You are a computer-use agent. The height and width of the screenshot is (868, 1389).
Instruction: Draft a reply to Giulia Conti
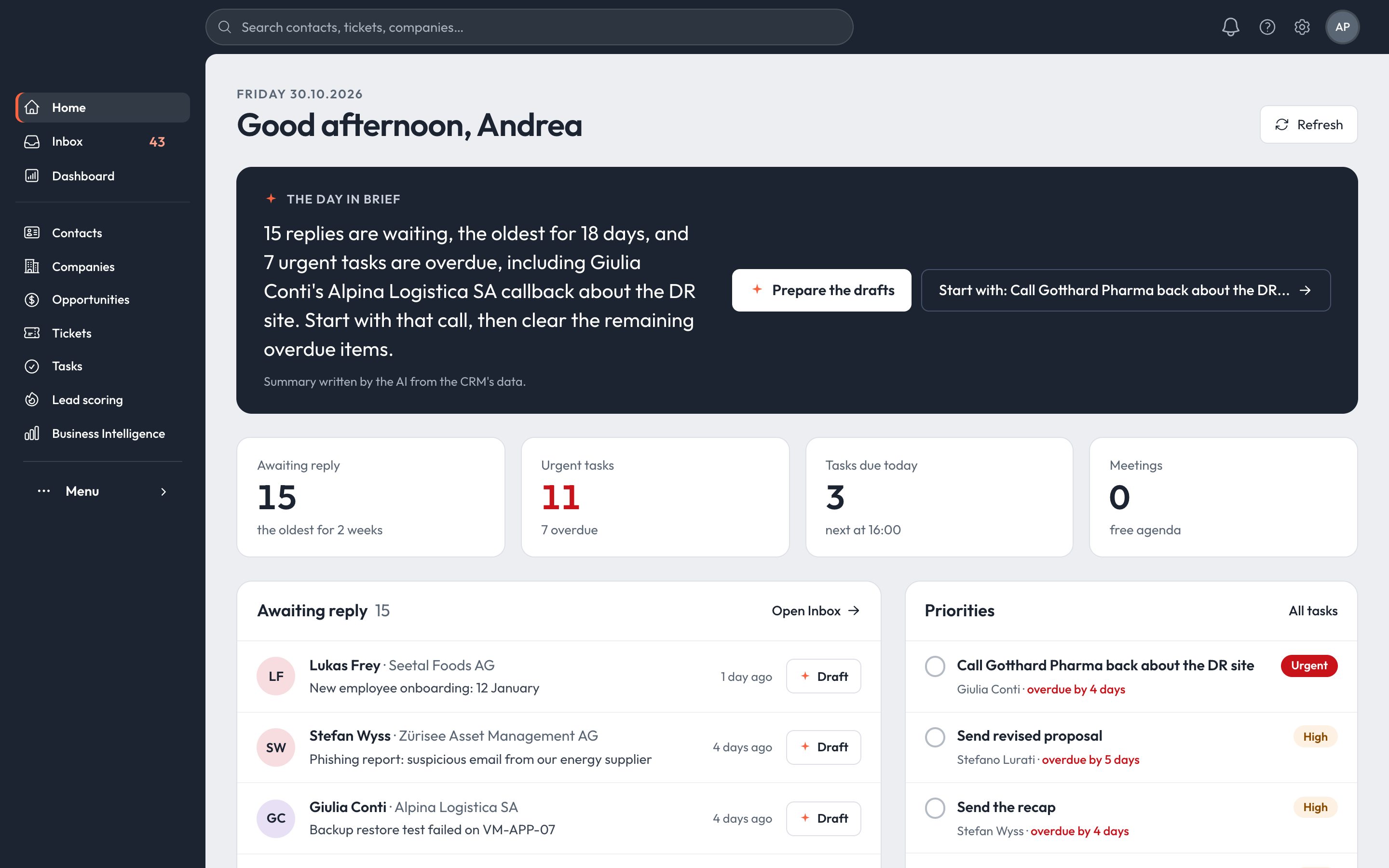click(x=823, y=818)
